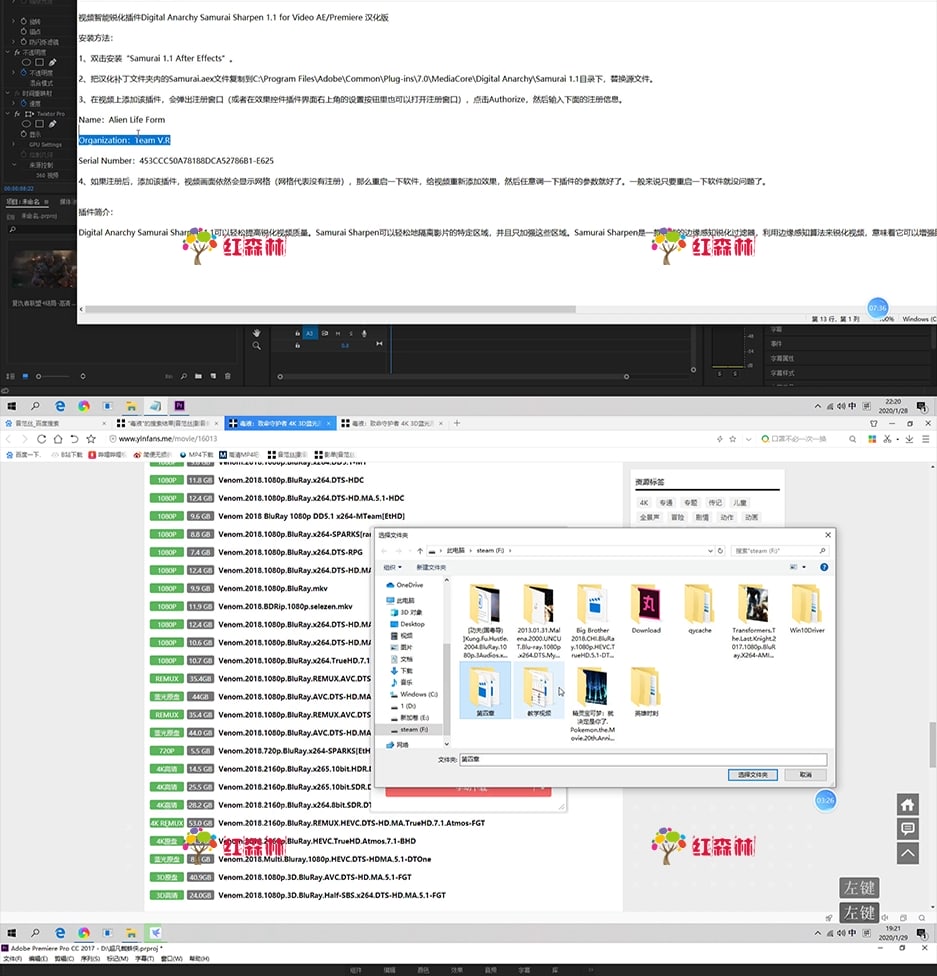
Task: Open the help icon in the folder dialog
Action: coord(824,567)
